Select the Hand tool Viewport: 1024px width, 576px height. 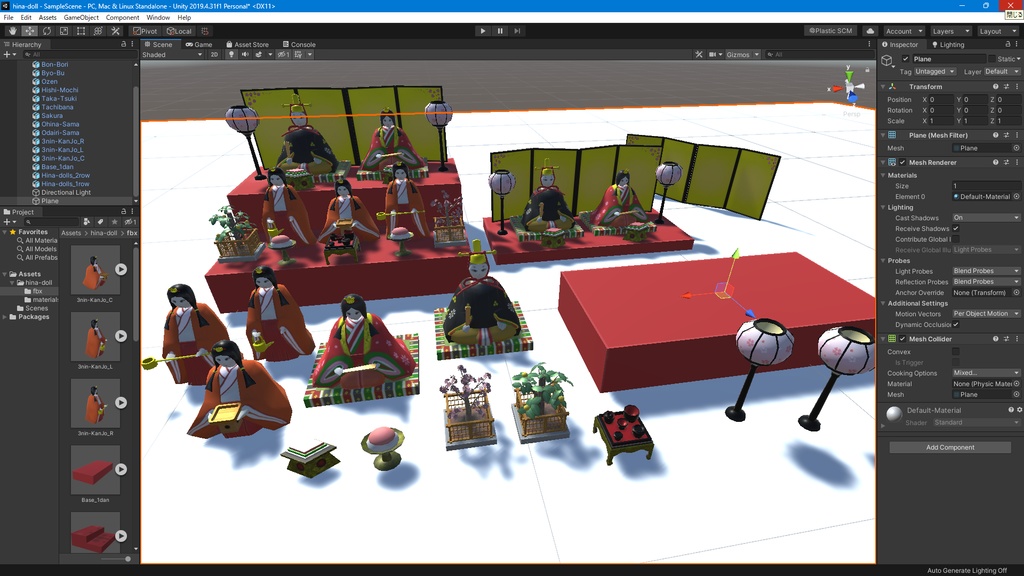tap(12, 31)
